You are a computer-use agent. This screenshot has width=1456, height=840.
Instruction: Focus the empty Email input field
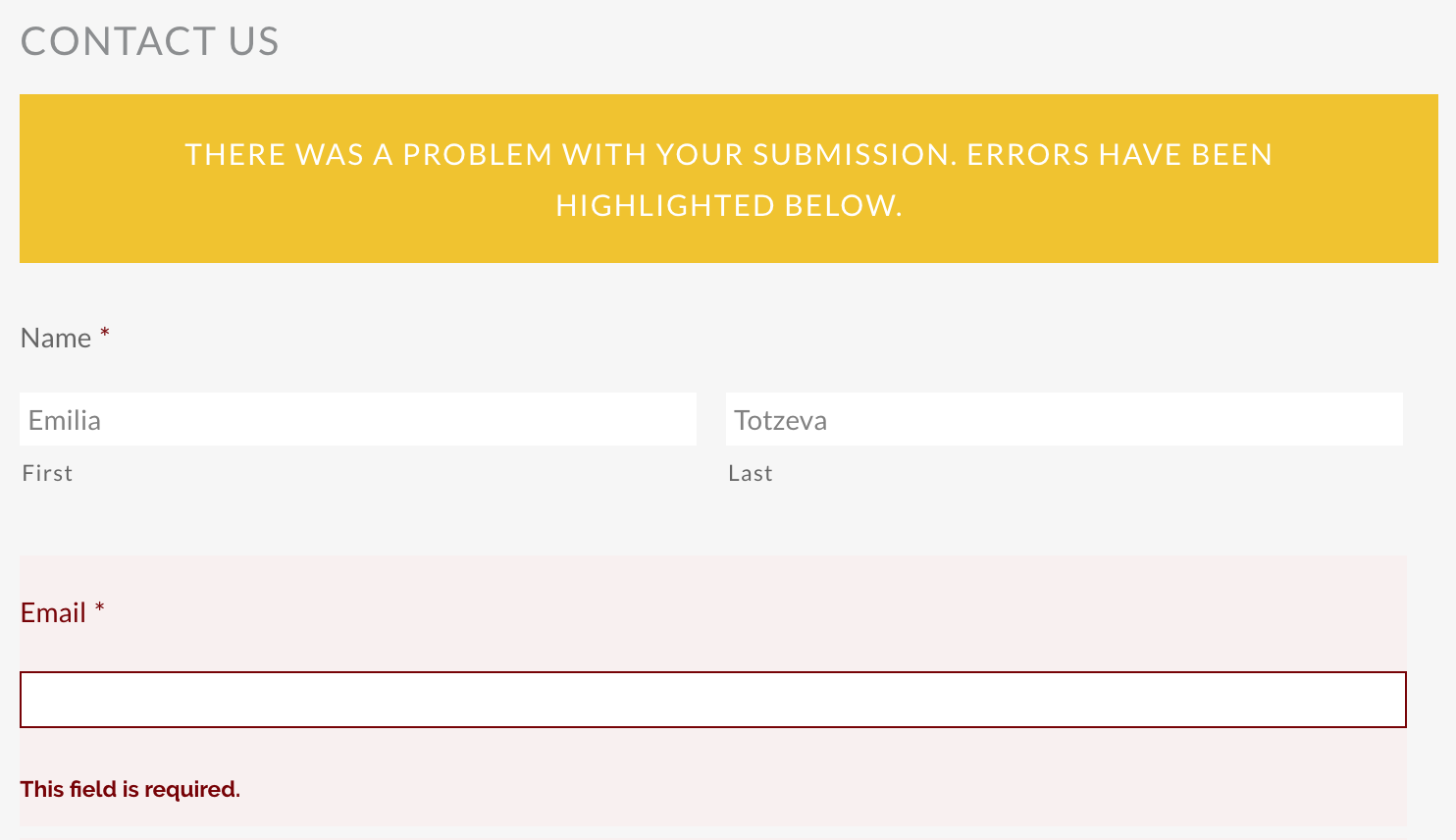[712, 700]
